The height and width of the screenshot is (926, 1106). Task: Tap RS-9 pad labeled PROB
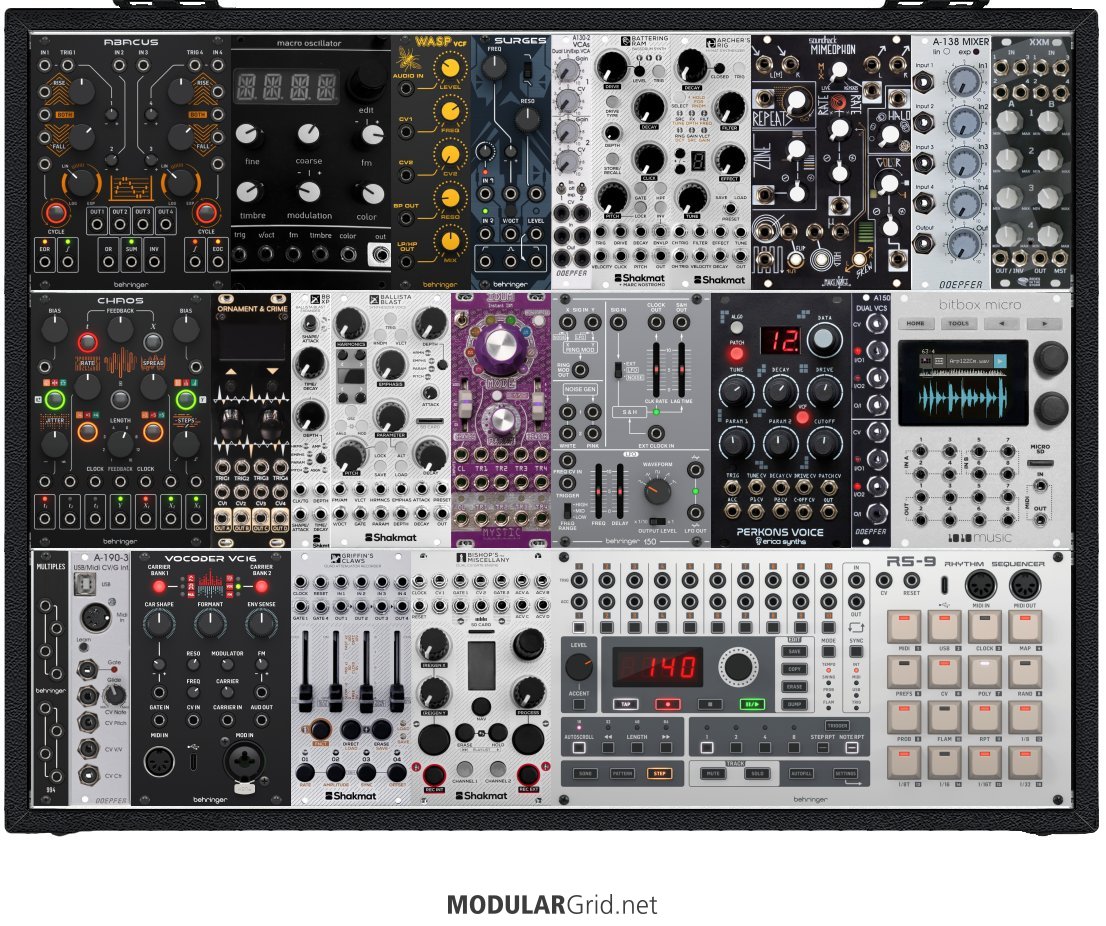tap(904, 718)
